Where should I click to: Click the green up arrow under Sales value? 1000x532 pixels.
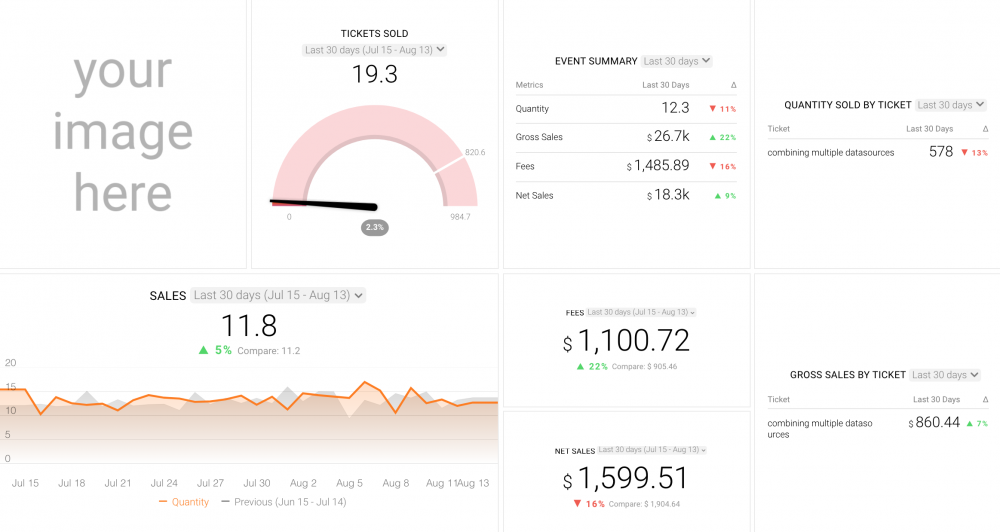[x=203, y=350]
